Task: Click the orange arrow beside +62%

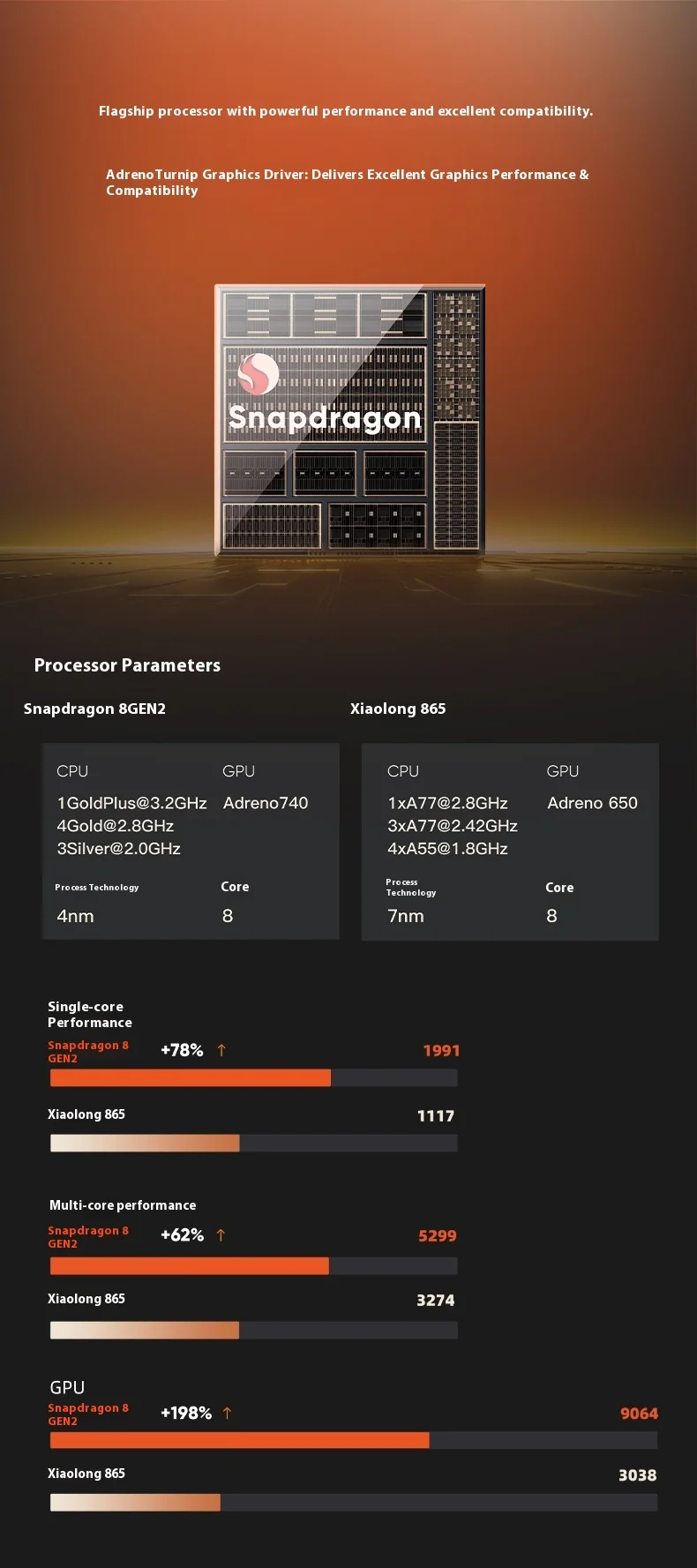Action: tap(221, 1235)
